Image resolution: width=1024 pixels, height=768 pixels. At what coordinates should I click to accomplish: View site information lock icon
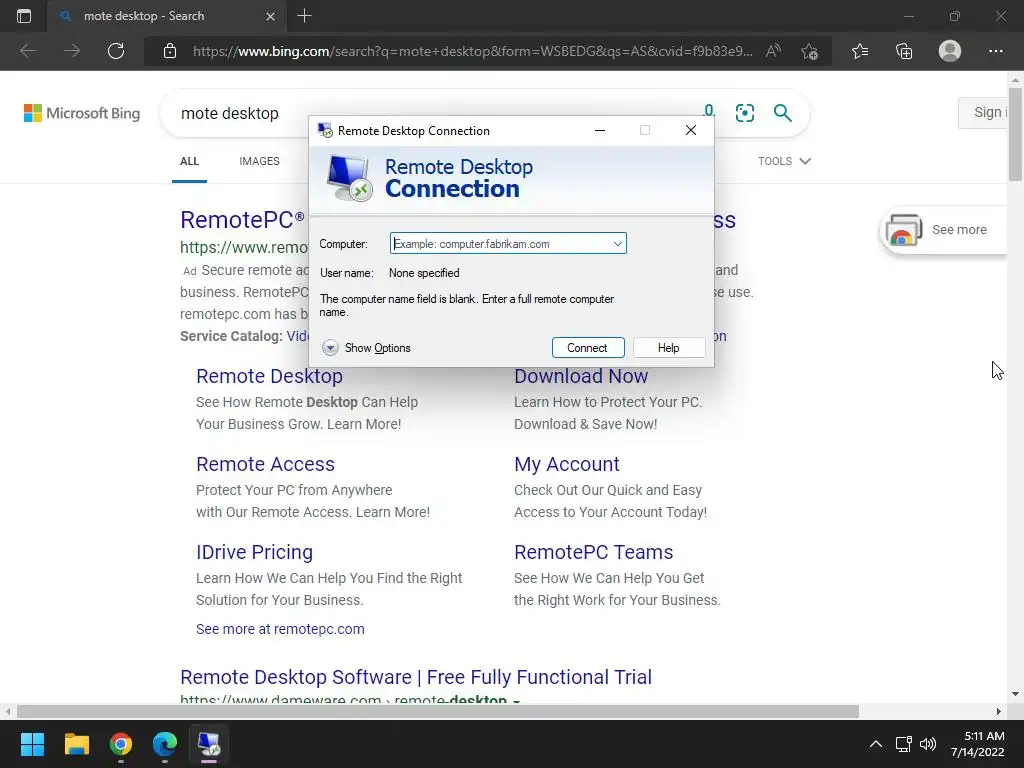[x=170, y=51]
